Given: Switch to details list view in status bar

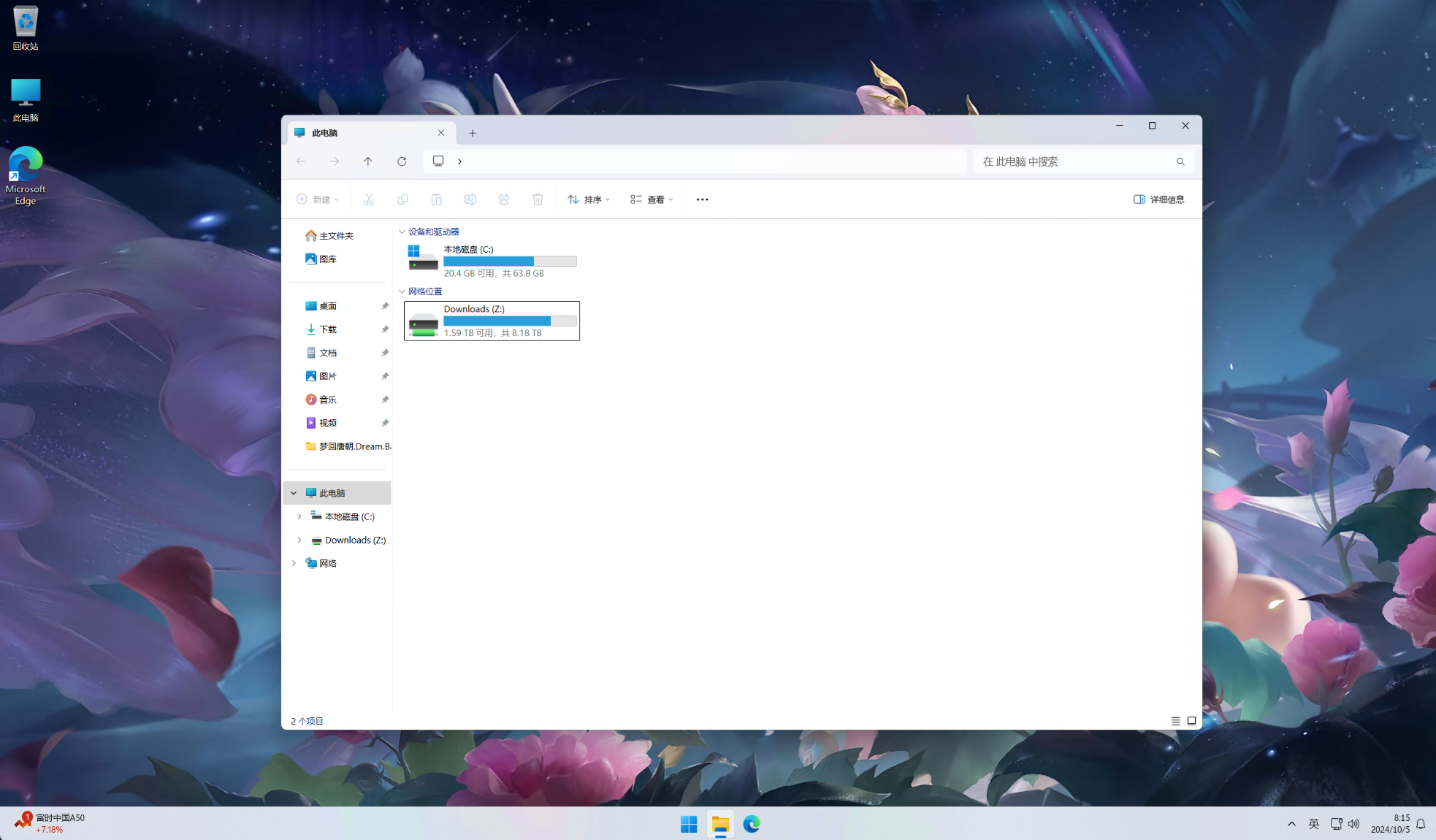Looking at the screenshot, I should [1175, 721].
